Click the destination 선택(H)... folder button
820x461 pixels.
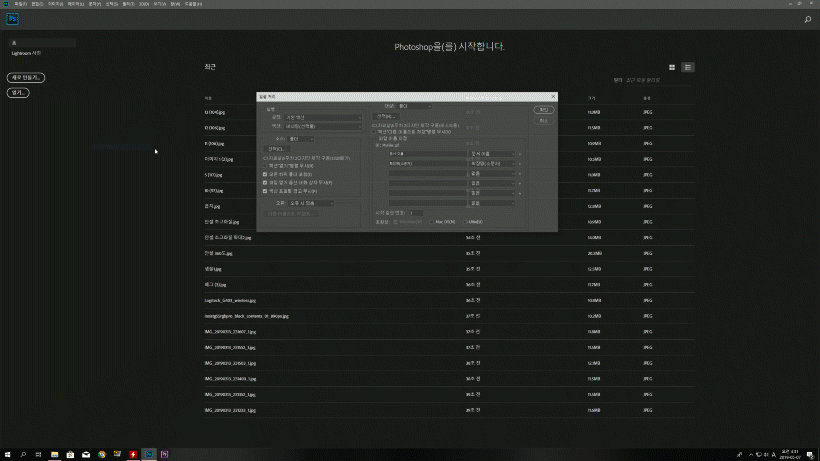pyautogui.click(x=385, y=116)
